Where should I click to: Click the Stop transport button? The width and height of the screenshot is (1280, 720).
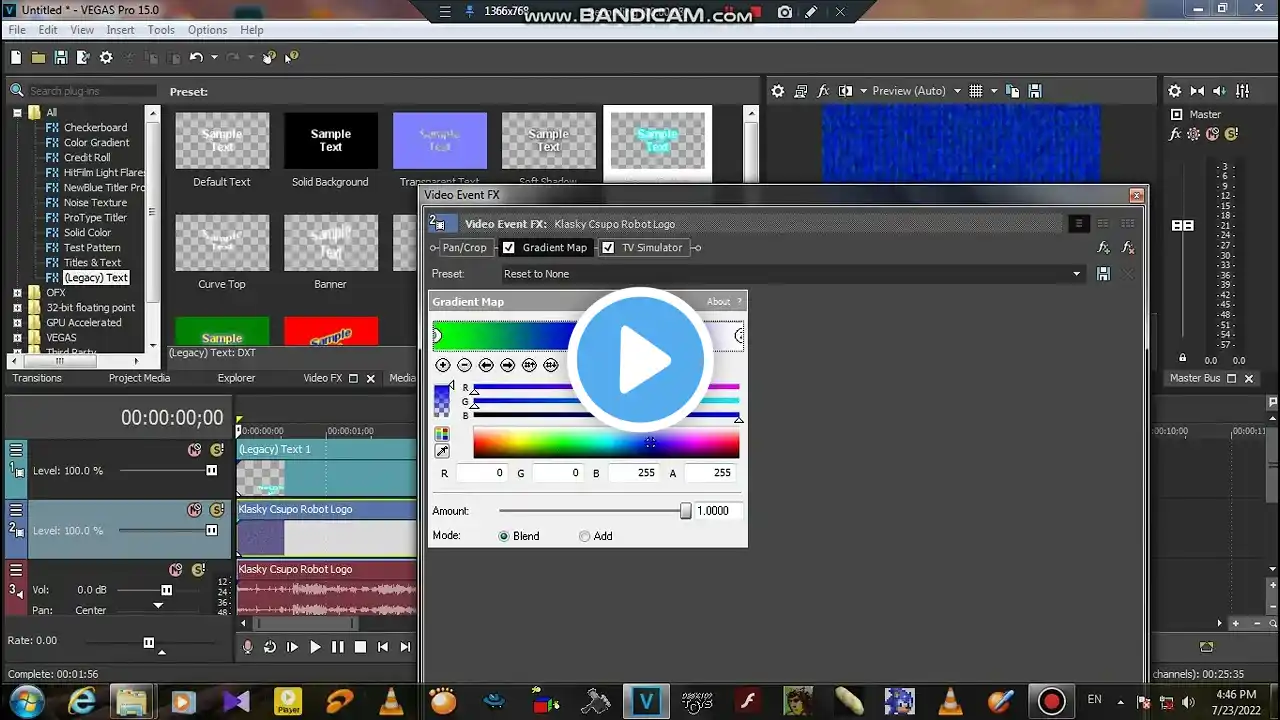click(360, 647)
